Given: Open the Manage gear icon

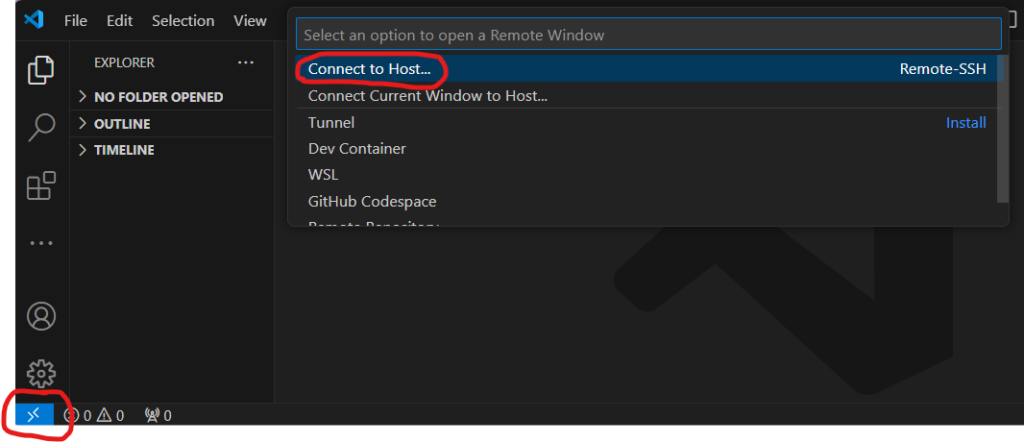Looking at the screenshot, I should (40, 373).
